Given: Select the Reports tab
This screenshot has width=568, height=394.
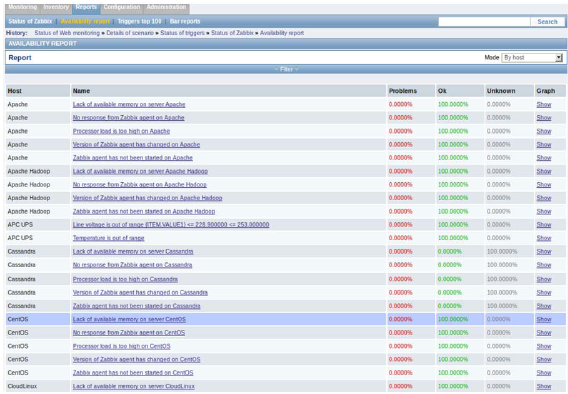Looking at the screenshot, I should pyautogui.click(x=86, y=8).
